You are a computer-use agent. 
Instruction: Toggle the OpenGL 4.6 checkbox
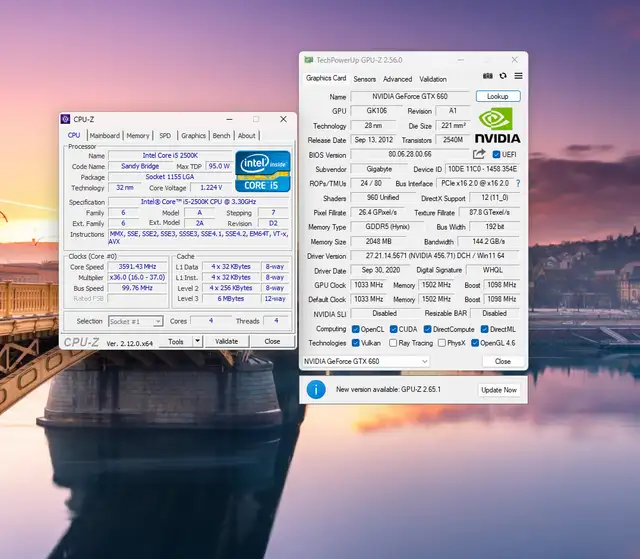coord(475,343)
